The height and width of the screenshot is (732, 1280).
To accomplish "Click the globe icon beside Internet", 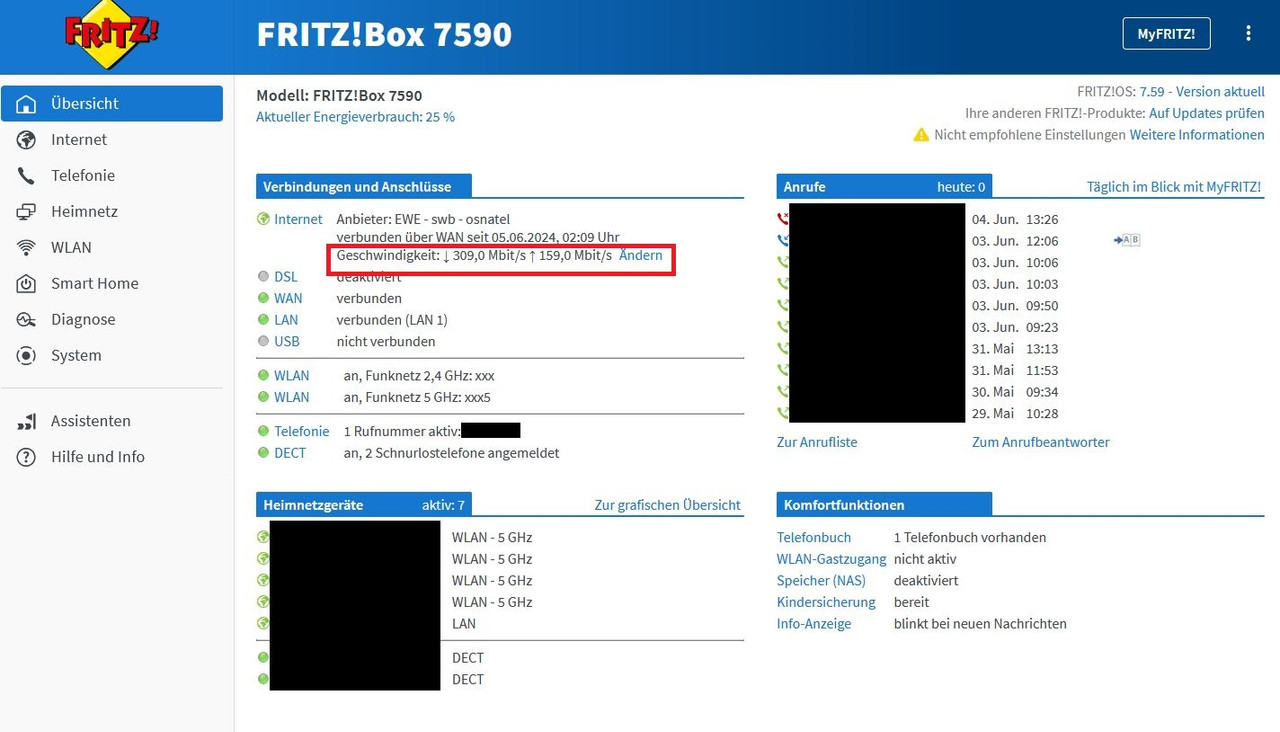I will click(27, 140).
